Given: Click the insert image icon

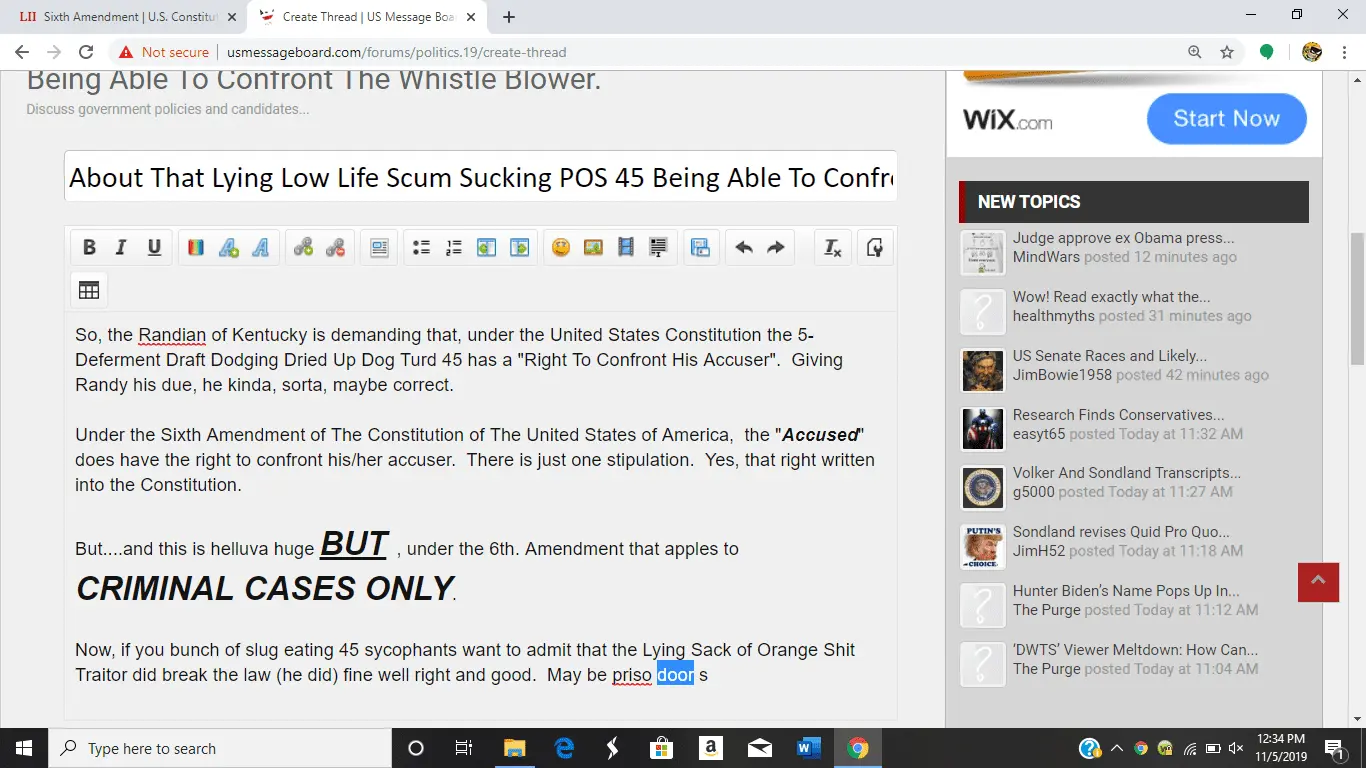Looking at the screenshot, I should (593, 248).
